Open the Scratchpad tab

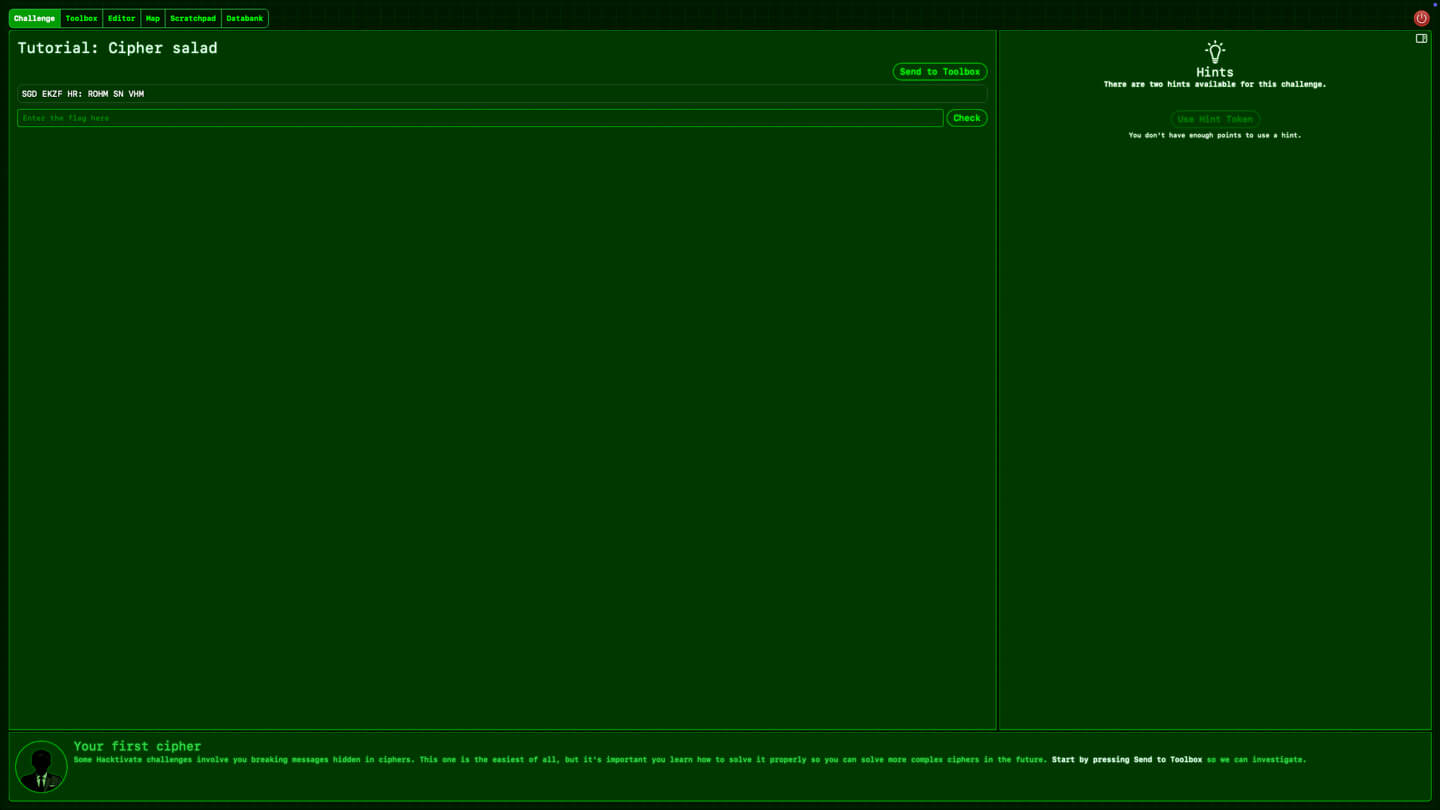click(x=192, y=18)
